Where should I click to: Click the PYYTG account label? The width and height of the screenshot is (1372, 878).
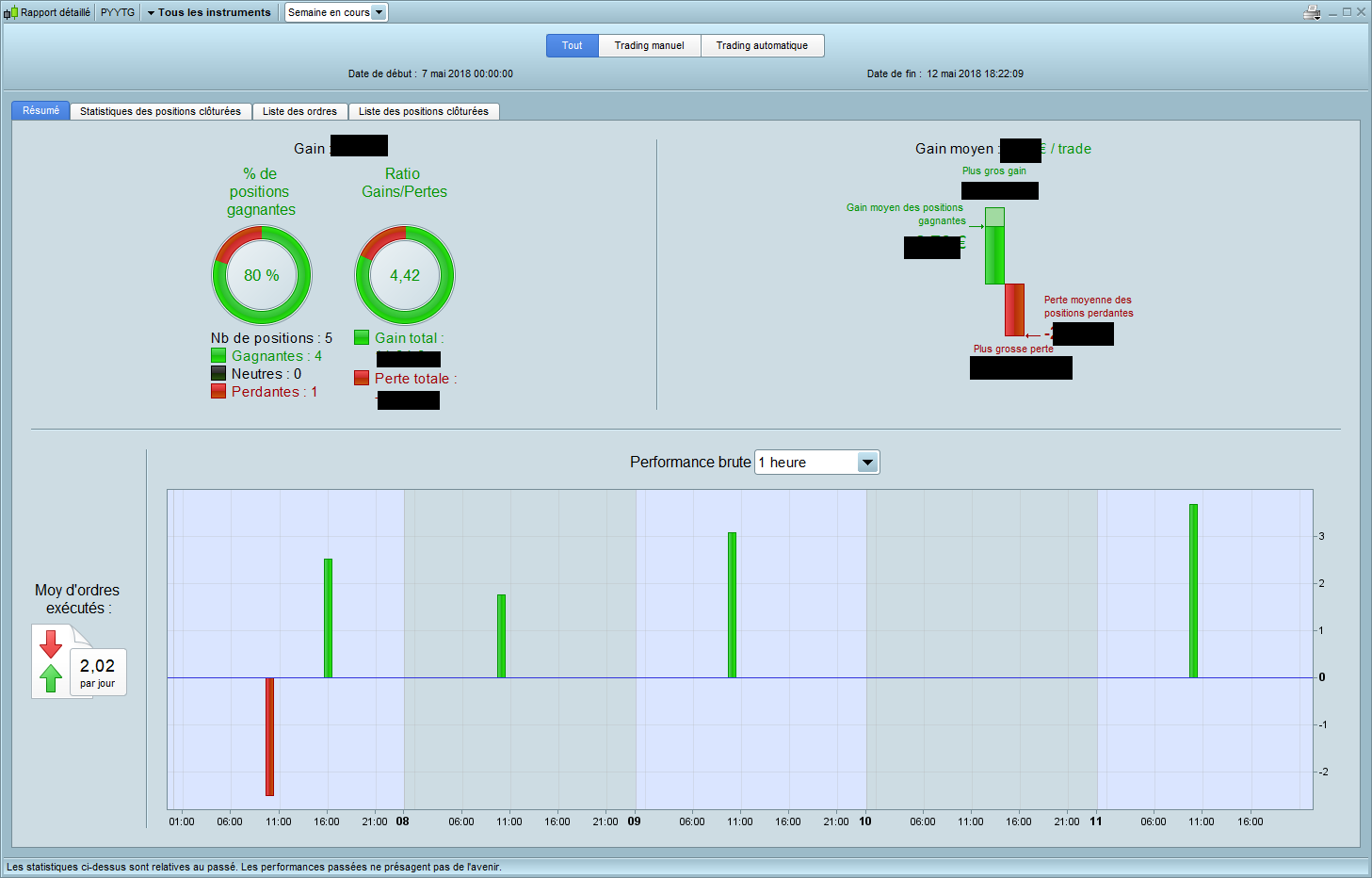118,12
